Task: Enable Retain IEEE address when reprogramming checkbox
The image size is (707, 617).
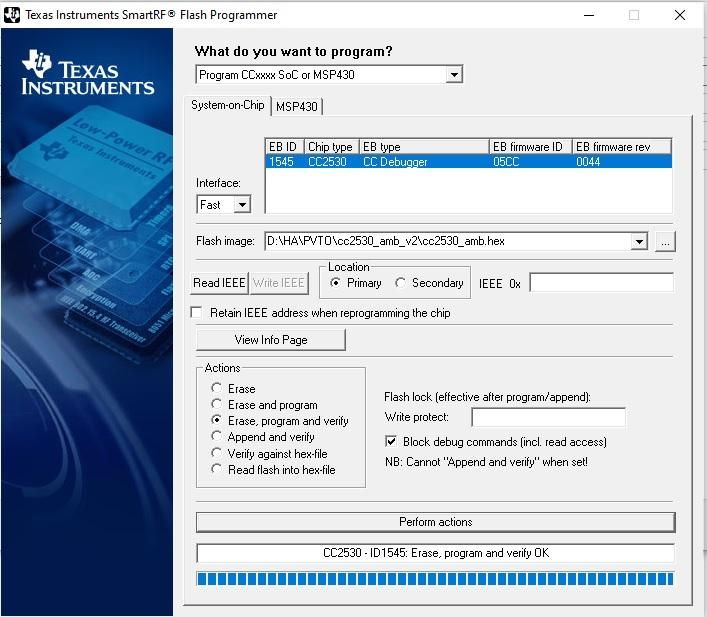Action: 196,313
